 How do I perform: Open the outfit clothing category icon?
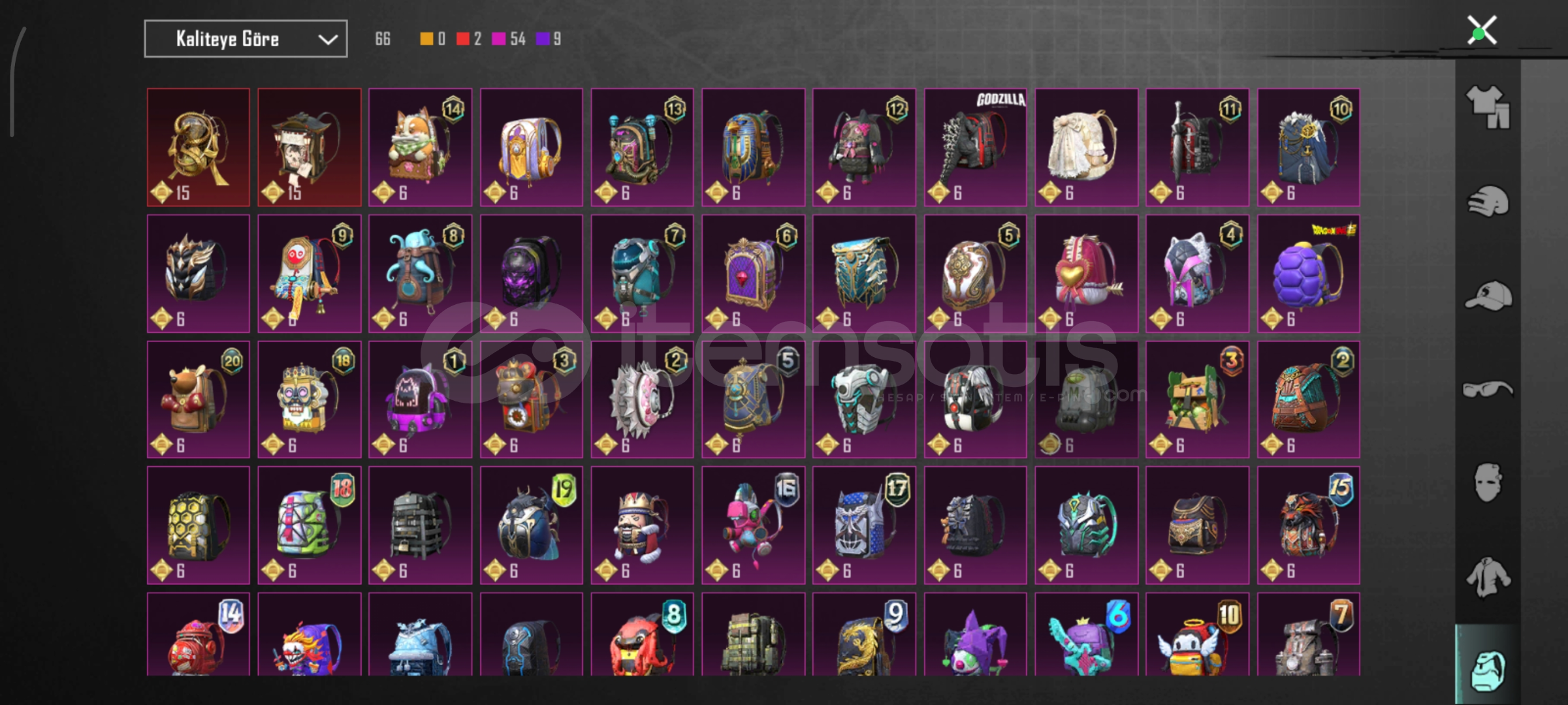pos(1488,107)
